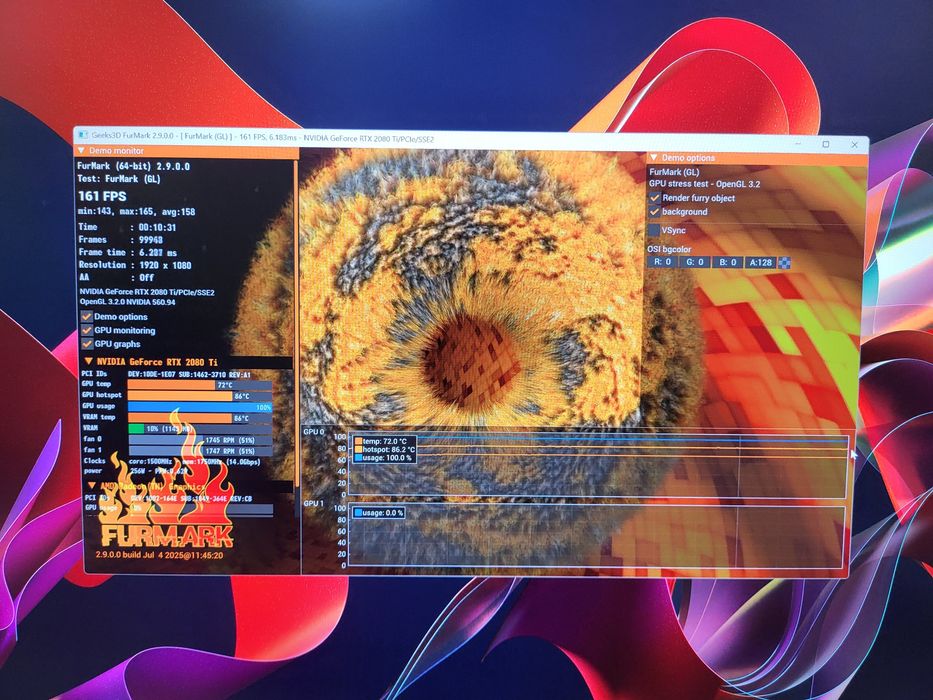This screenshot has width=933, height=700.
Task: Click the PCI IDs DEV:10DE-1E07 row
Action: [165, 374]
